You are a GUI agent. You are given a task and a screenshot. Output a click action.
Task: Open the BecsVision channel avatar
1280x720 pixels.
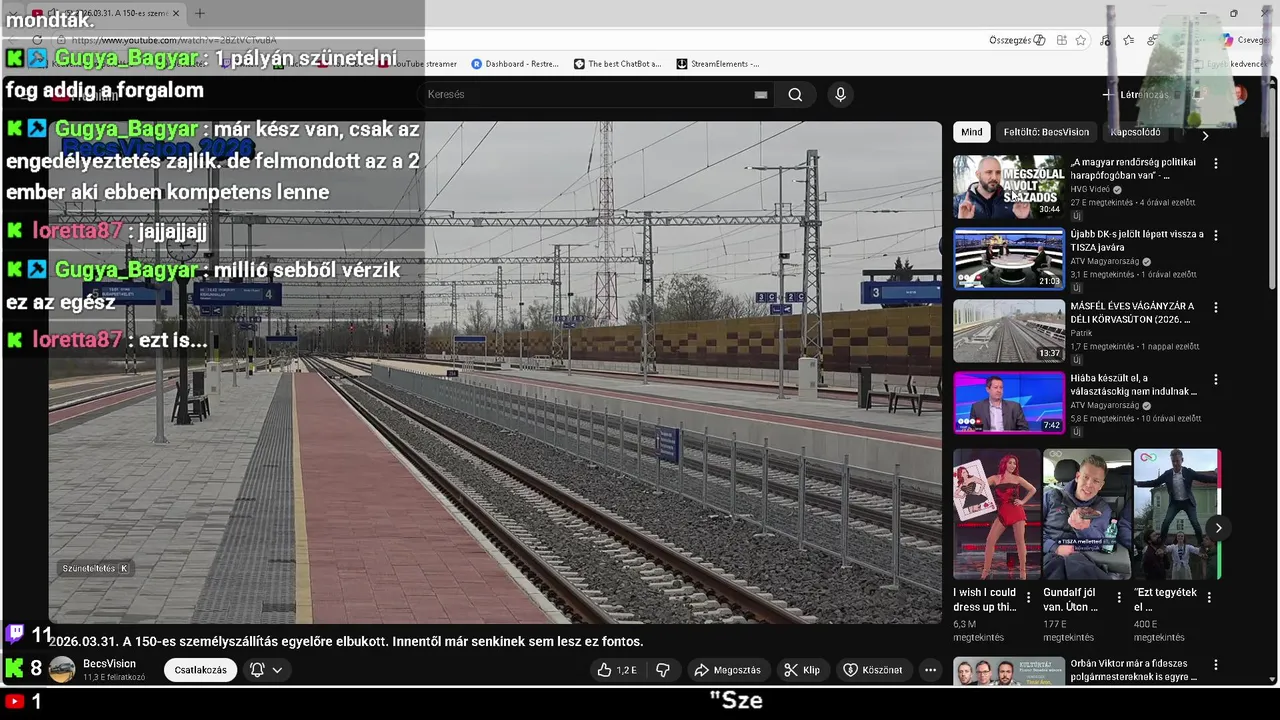pyautogui.click(x=62, y=670)
